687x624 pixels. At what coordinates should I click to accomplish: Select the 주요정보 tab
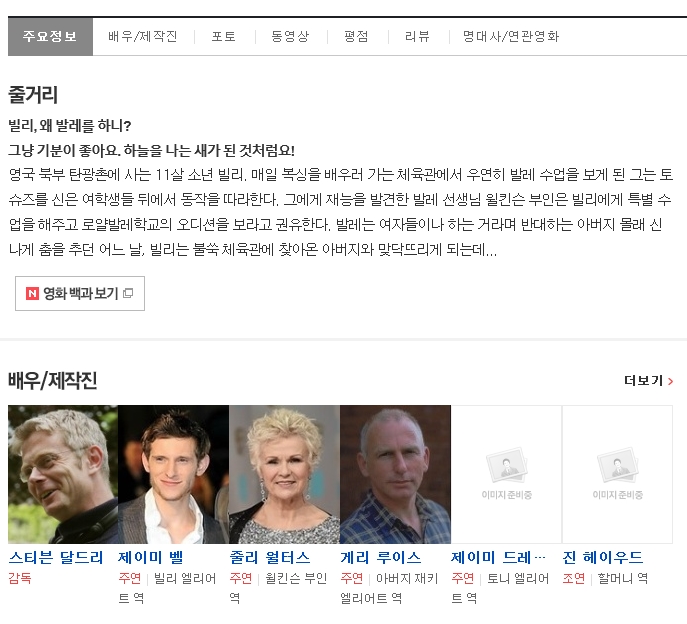point(50,36)
